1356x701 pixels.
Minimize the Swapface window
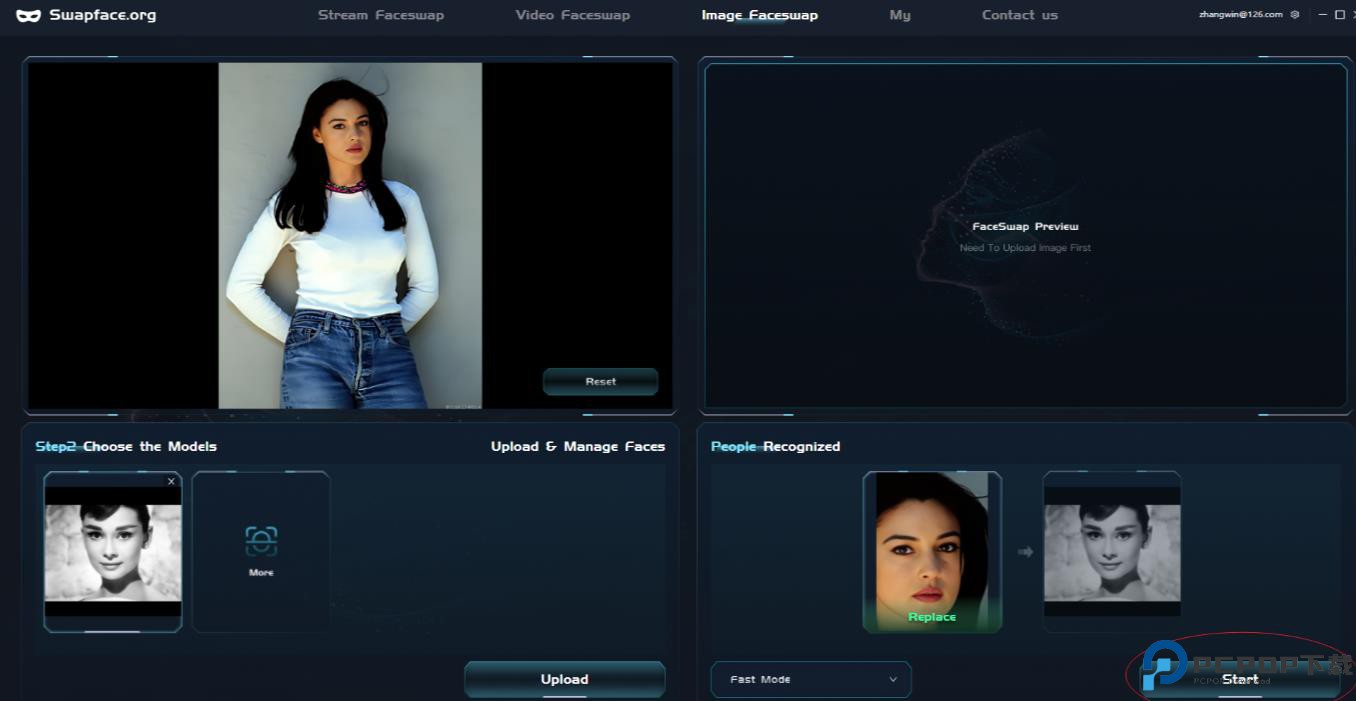tap(1323, 15)
